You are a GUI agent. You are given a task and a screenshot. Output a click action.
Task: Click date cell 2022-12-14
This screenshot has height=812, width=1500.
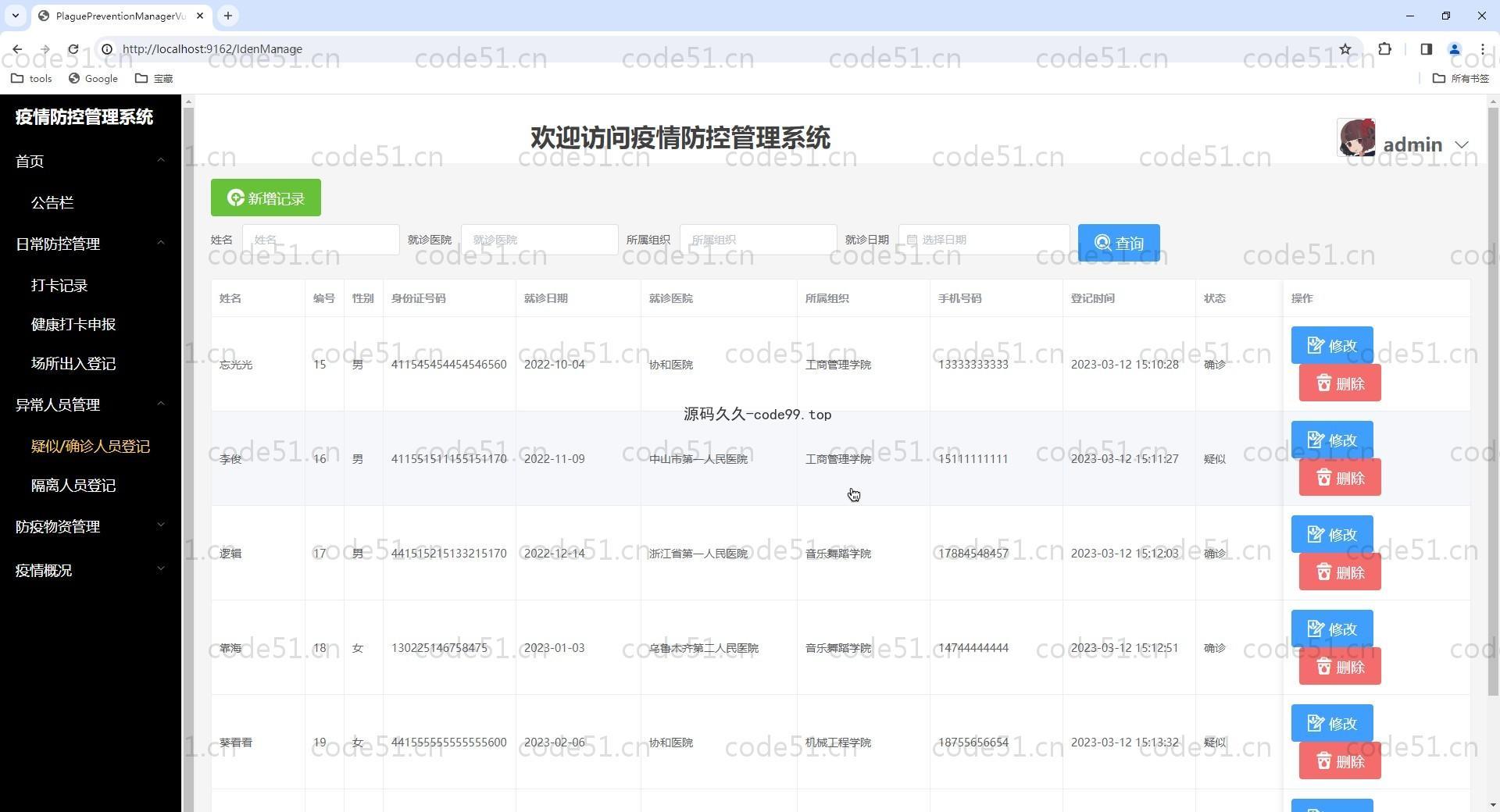[555, 553]
